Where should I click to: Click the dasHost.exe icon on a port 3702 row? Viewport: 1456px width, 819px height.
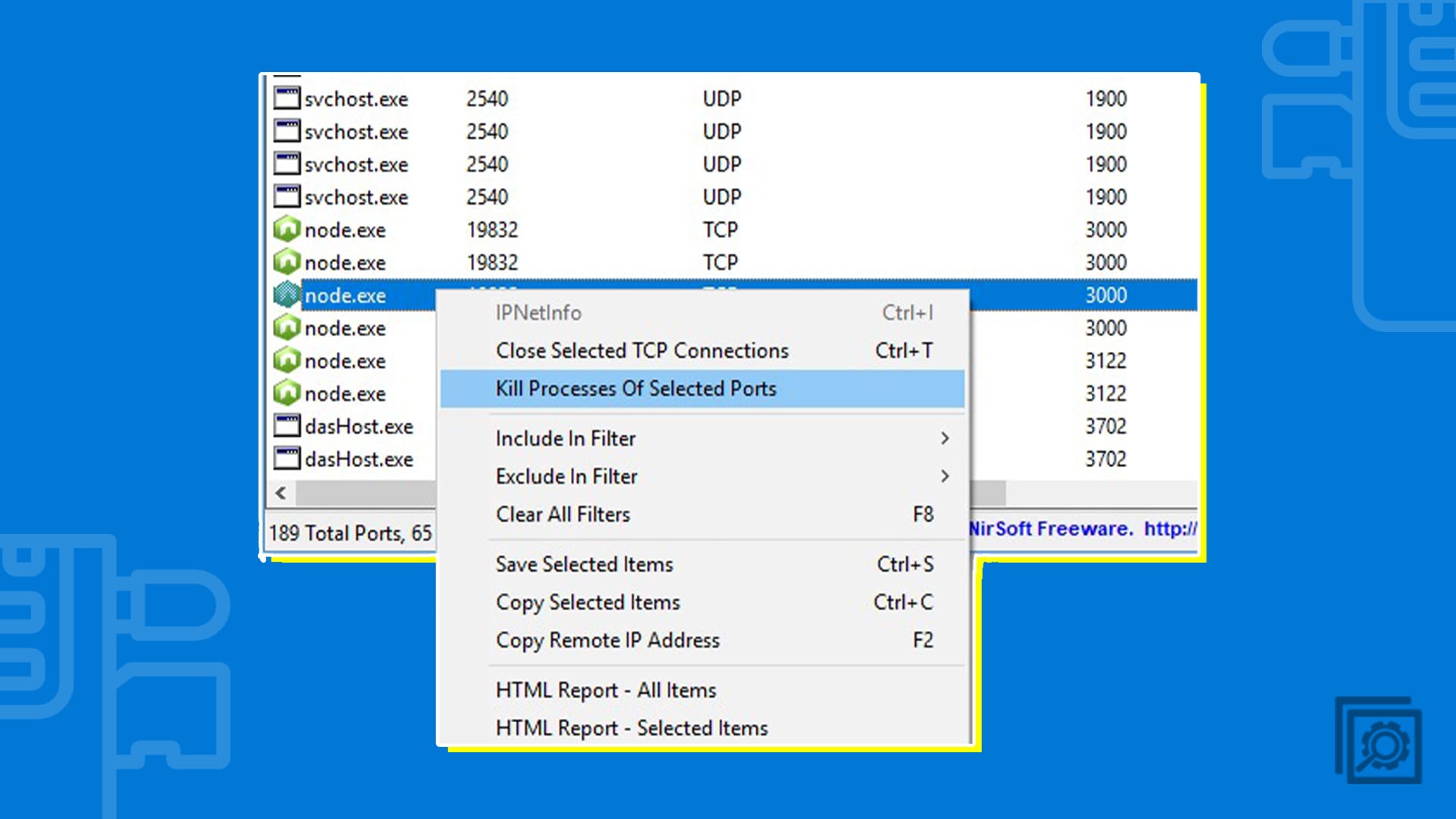287,426
